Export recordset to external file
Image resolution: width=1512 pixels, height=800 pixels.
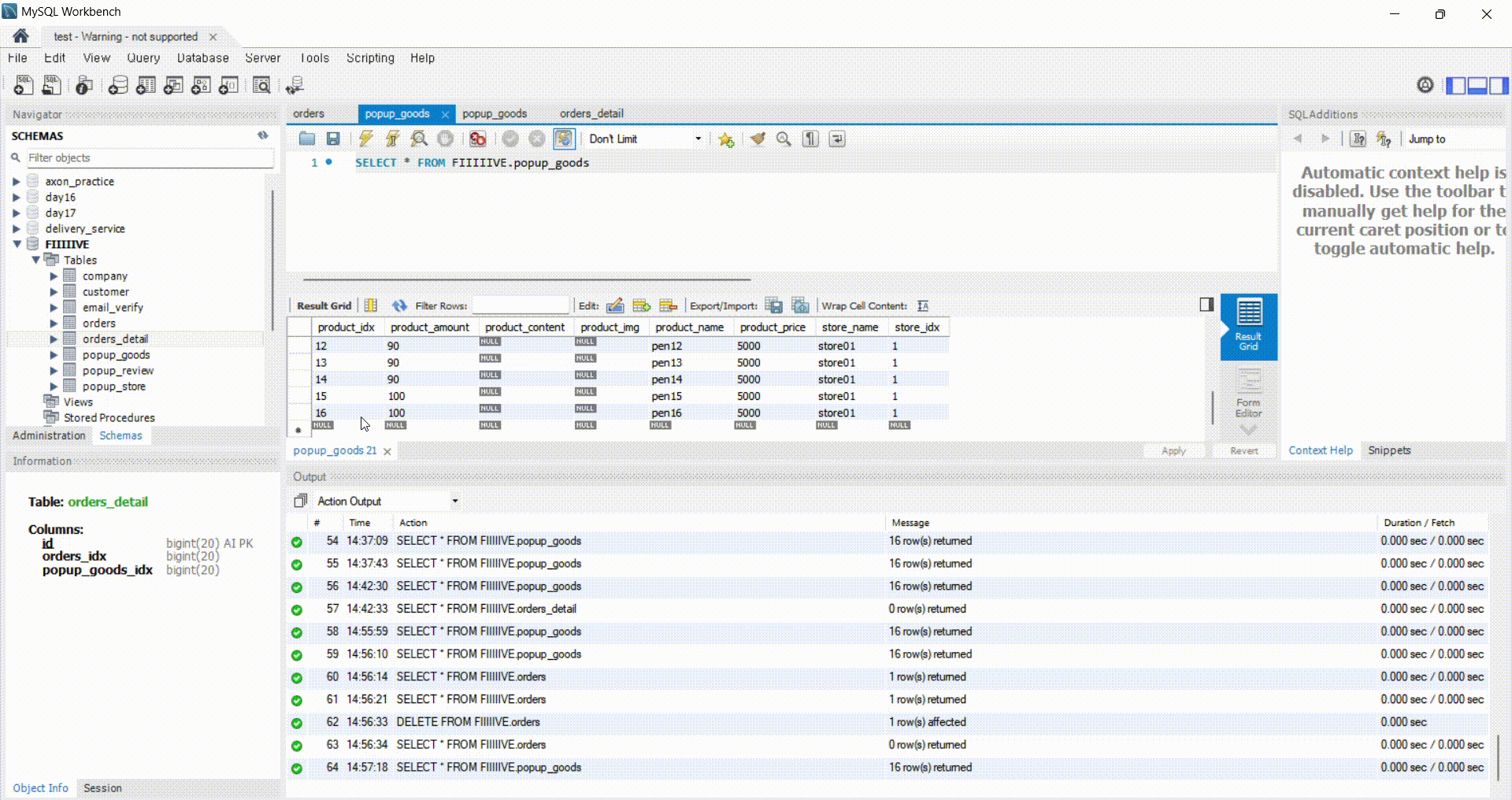click(774, 306)
